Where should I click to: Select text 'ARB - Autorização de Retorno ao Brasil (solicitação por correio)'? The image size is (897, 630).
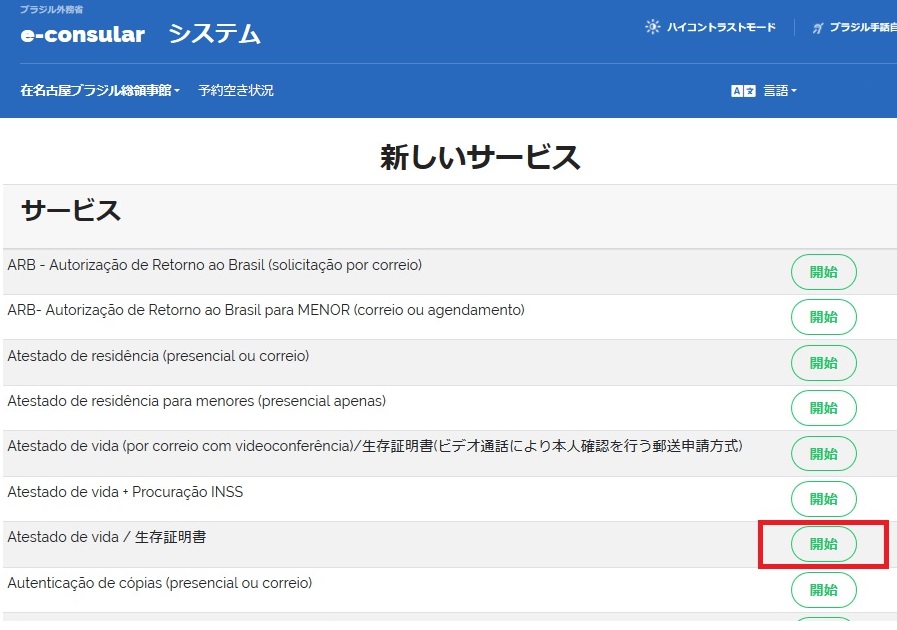coord(215,265)
